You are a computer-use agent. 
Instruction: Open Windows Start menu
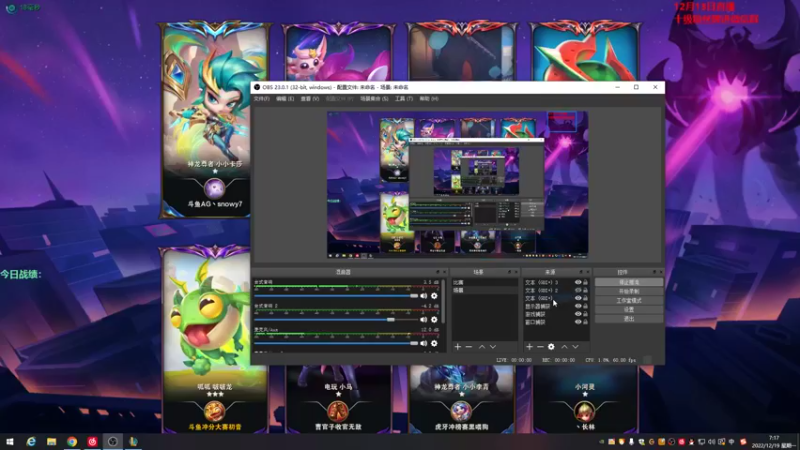[10, 441]
